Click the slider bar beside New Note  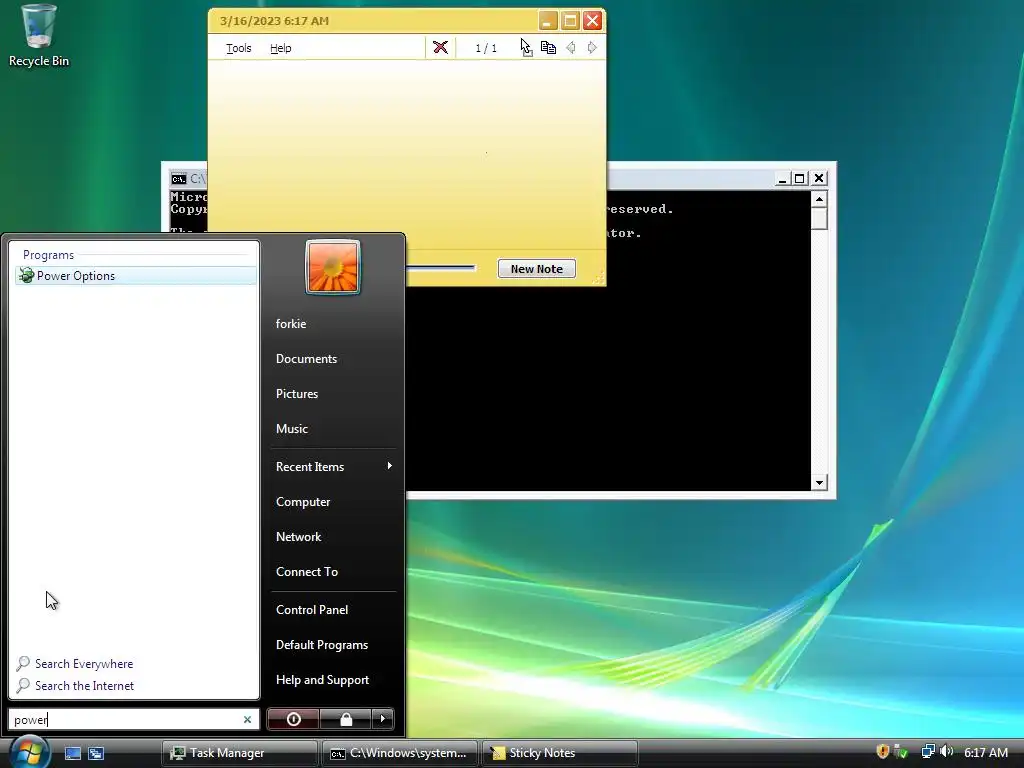point(440,268)
